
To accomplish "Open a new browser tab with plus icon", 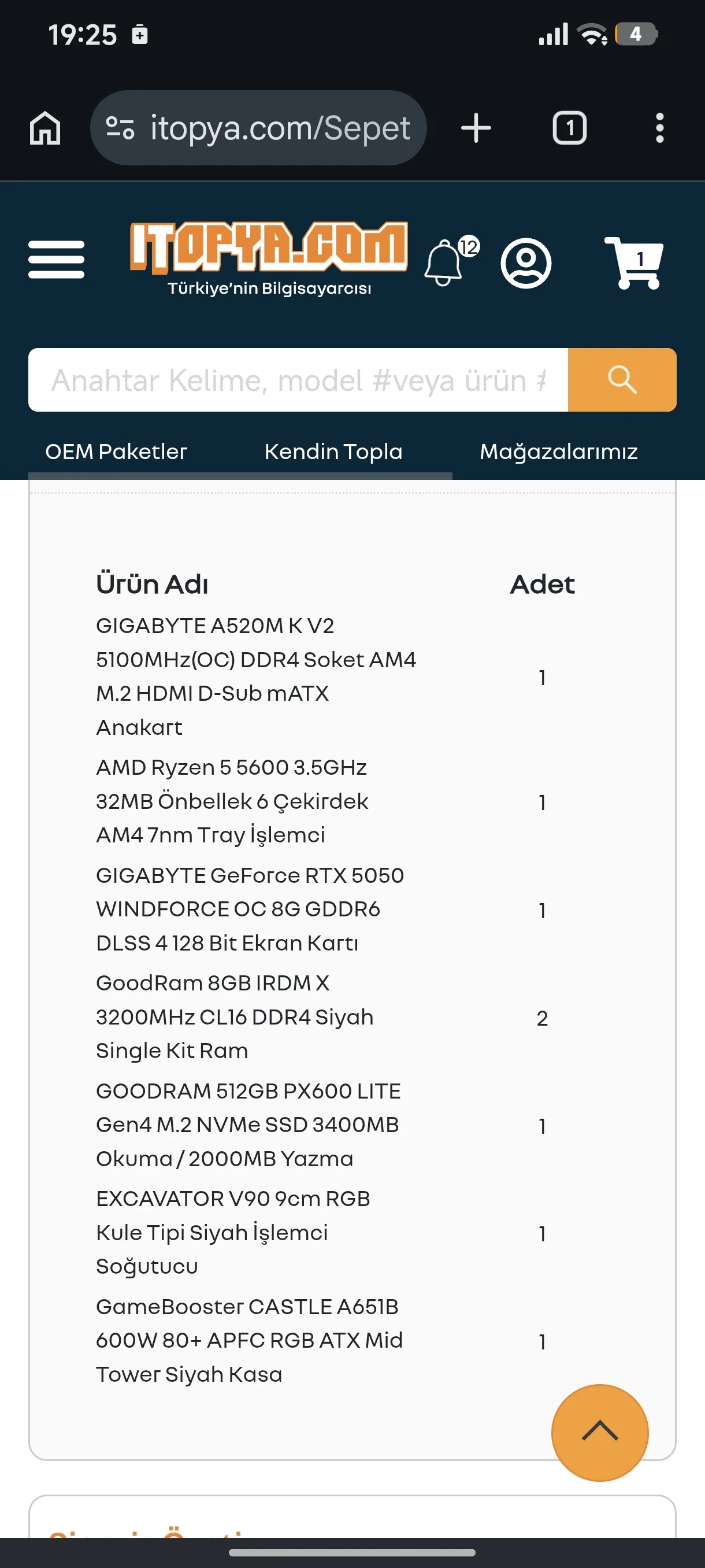I will (x=476, y=128).
